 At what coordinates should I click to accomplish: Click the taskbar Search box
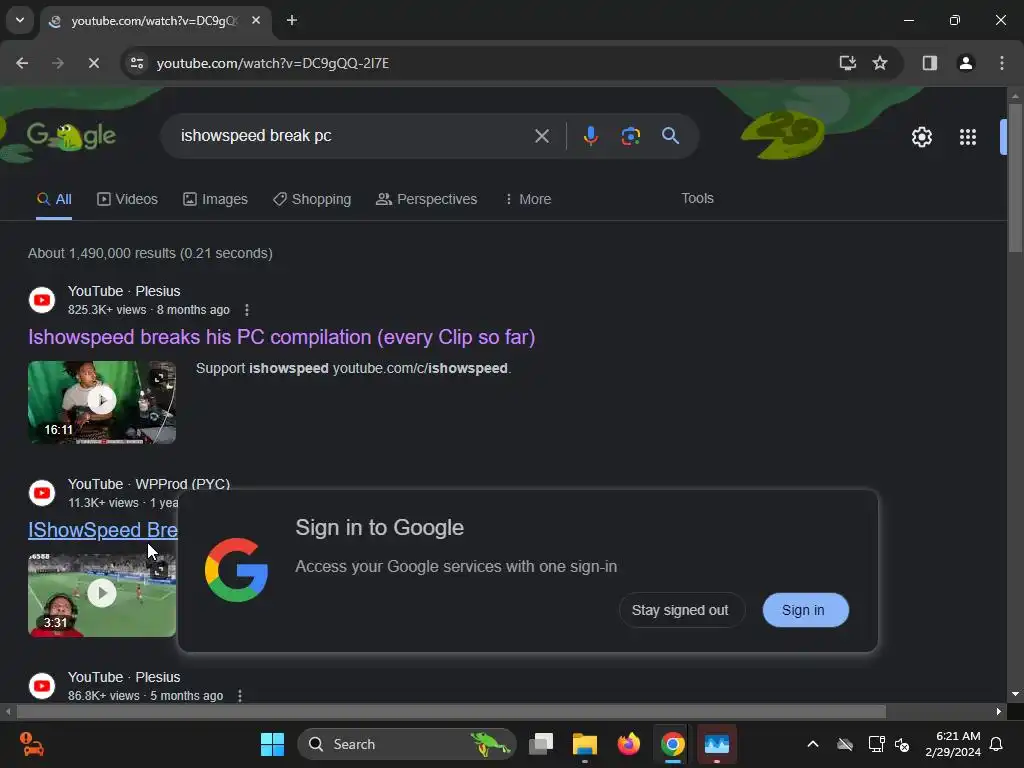click(x=406, y=744)
